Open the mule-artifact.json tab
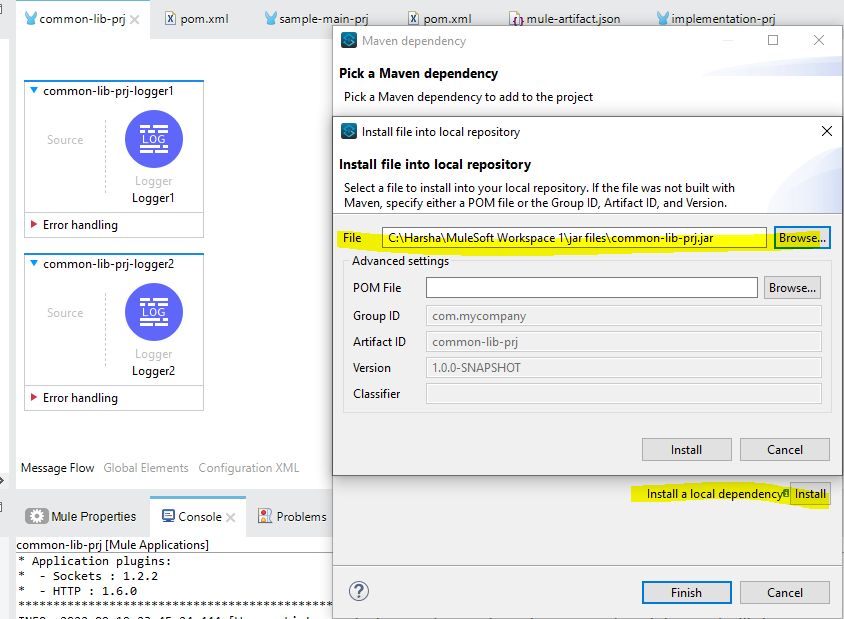Screen dimensions: 844x619 coord(565,19)
